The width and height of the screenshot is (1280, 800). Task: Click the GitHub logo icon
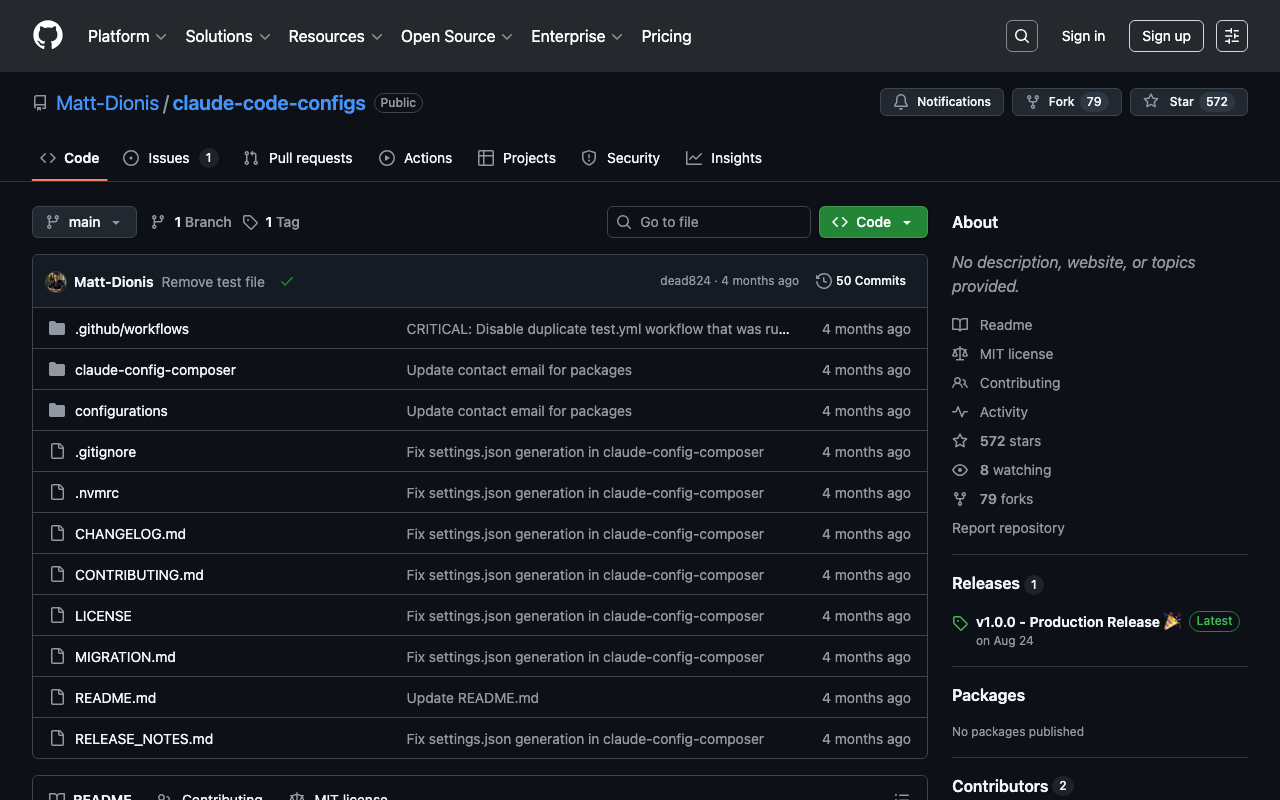click(48, 36)
